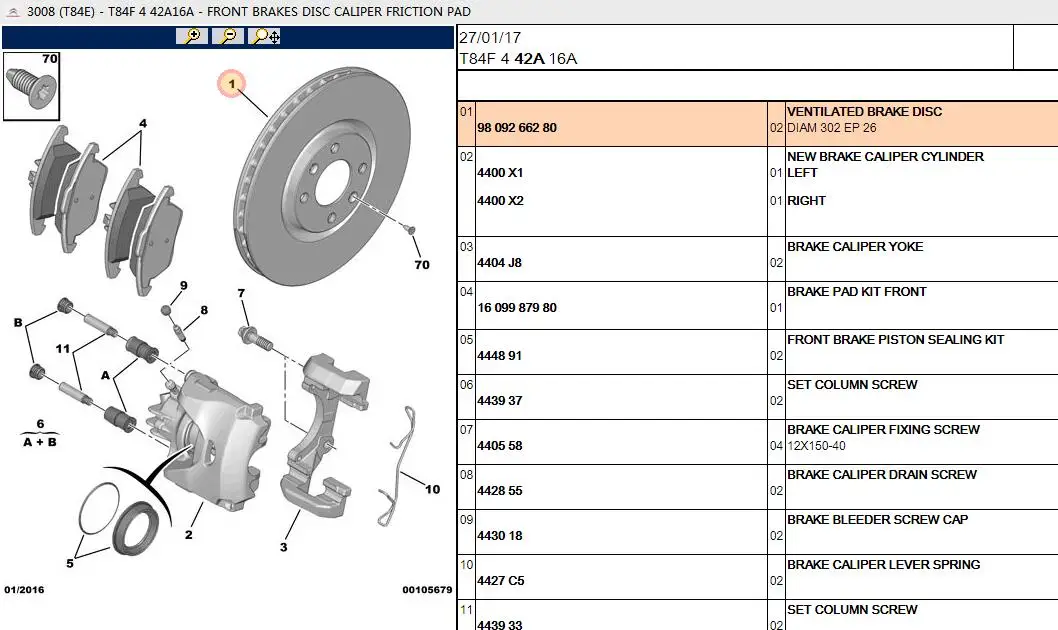This screenshot has height=630, width=1058.
Task: Select callout A by the rubber bushings
Action: click(105, 375)
